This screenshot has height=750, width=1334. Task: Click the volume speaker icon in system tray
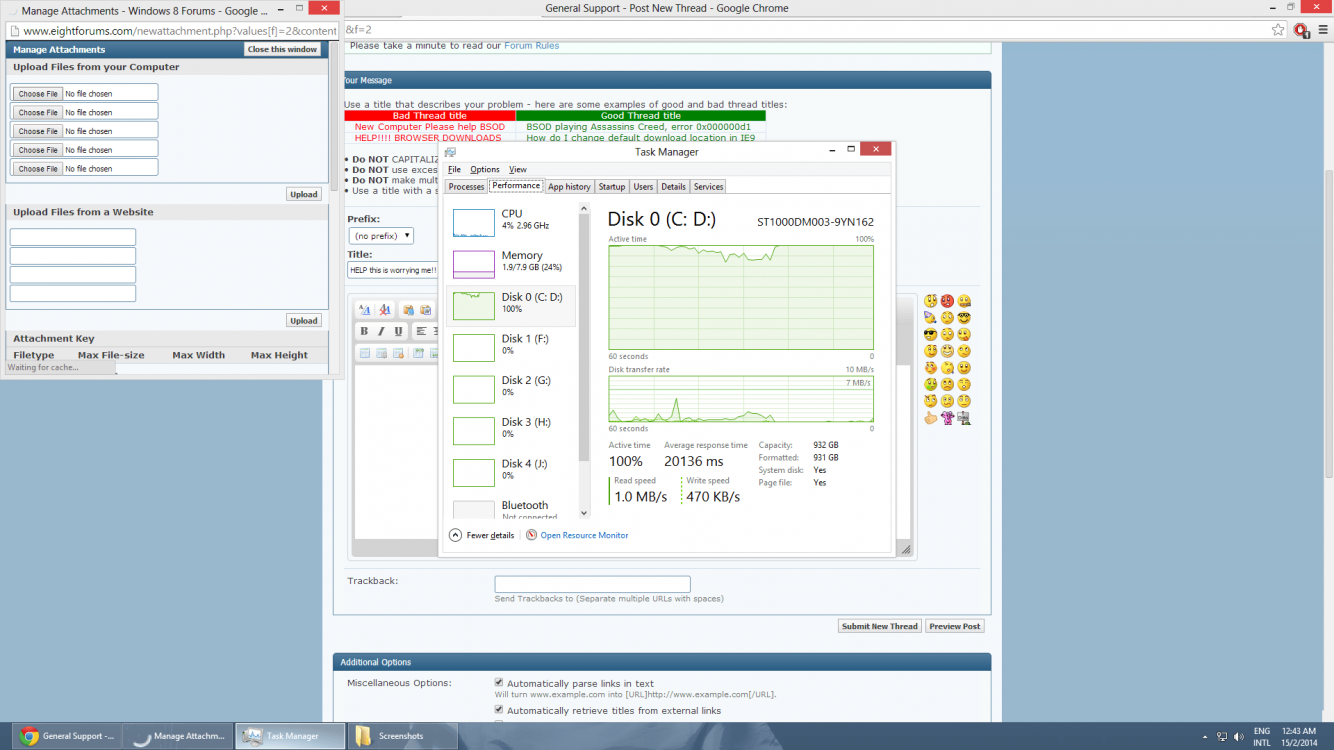pos(1238,737)
